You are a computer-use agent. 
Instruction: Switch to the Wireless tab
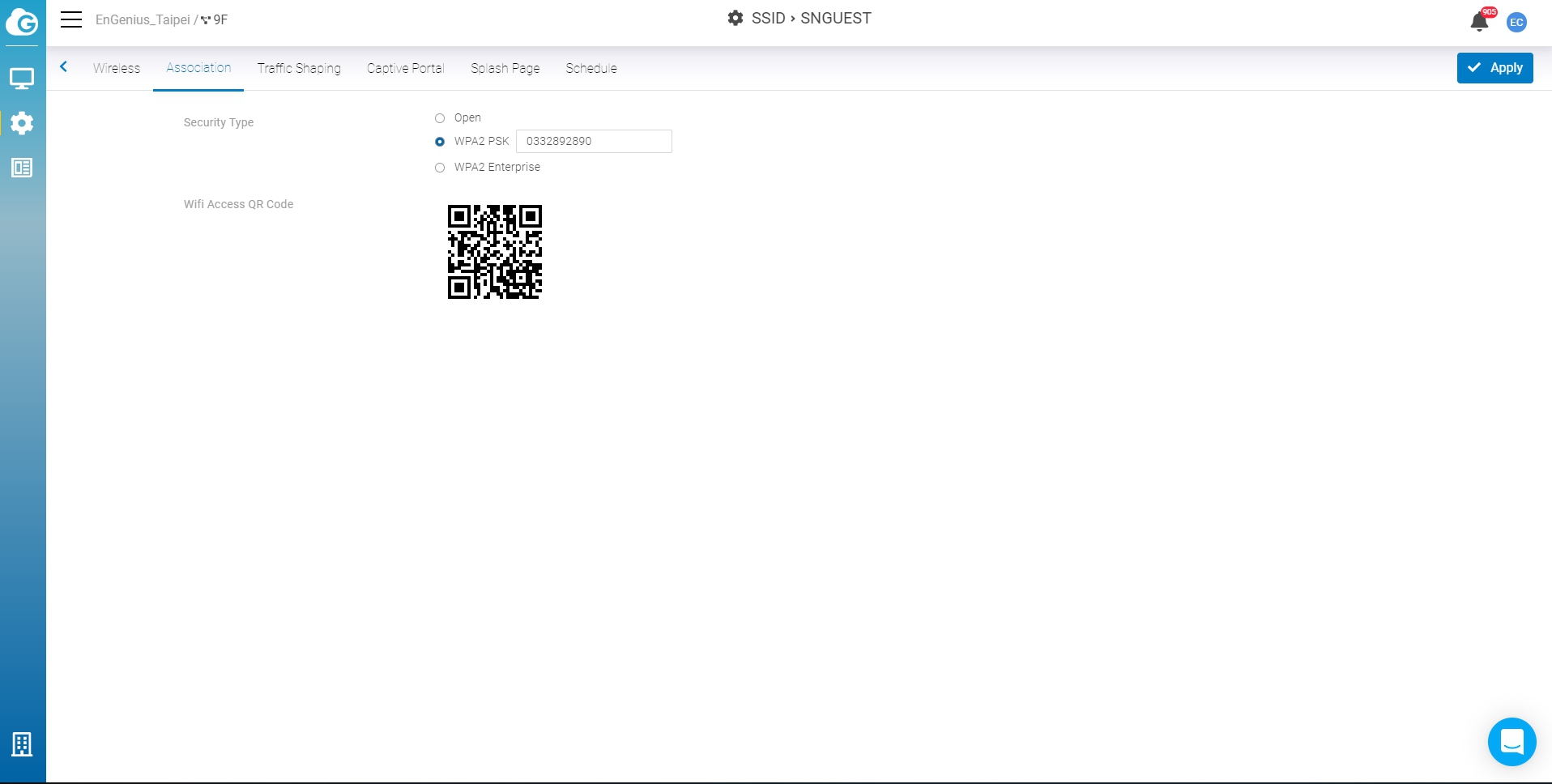click(x=117, y=68)
